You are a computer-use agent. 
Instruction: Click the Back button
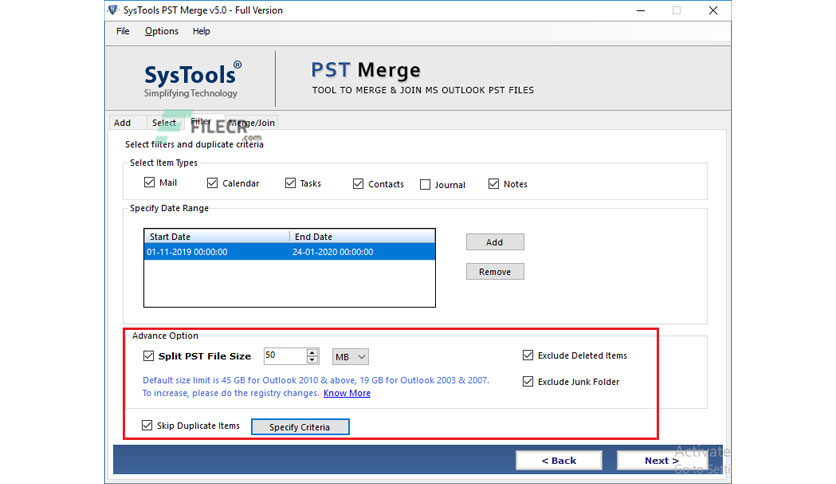click(x=559, y=461)
